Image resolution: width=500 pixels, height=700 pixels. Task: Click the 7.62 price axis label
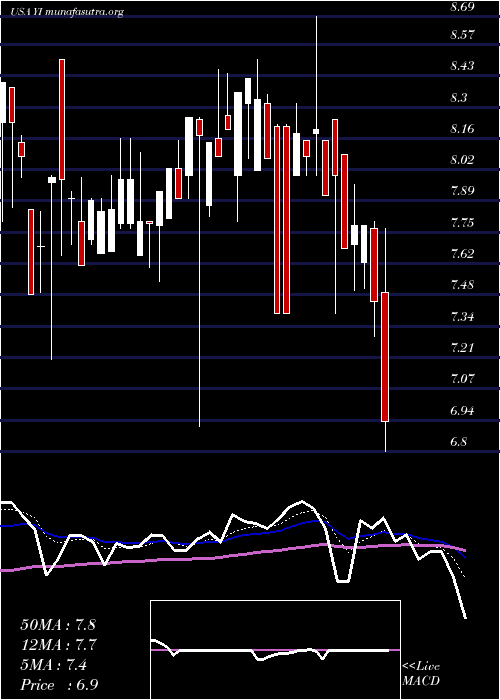point(462,254)
